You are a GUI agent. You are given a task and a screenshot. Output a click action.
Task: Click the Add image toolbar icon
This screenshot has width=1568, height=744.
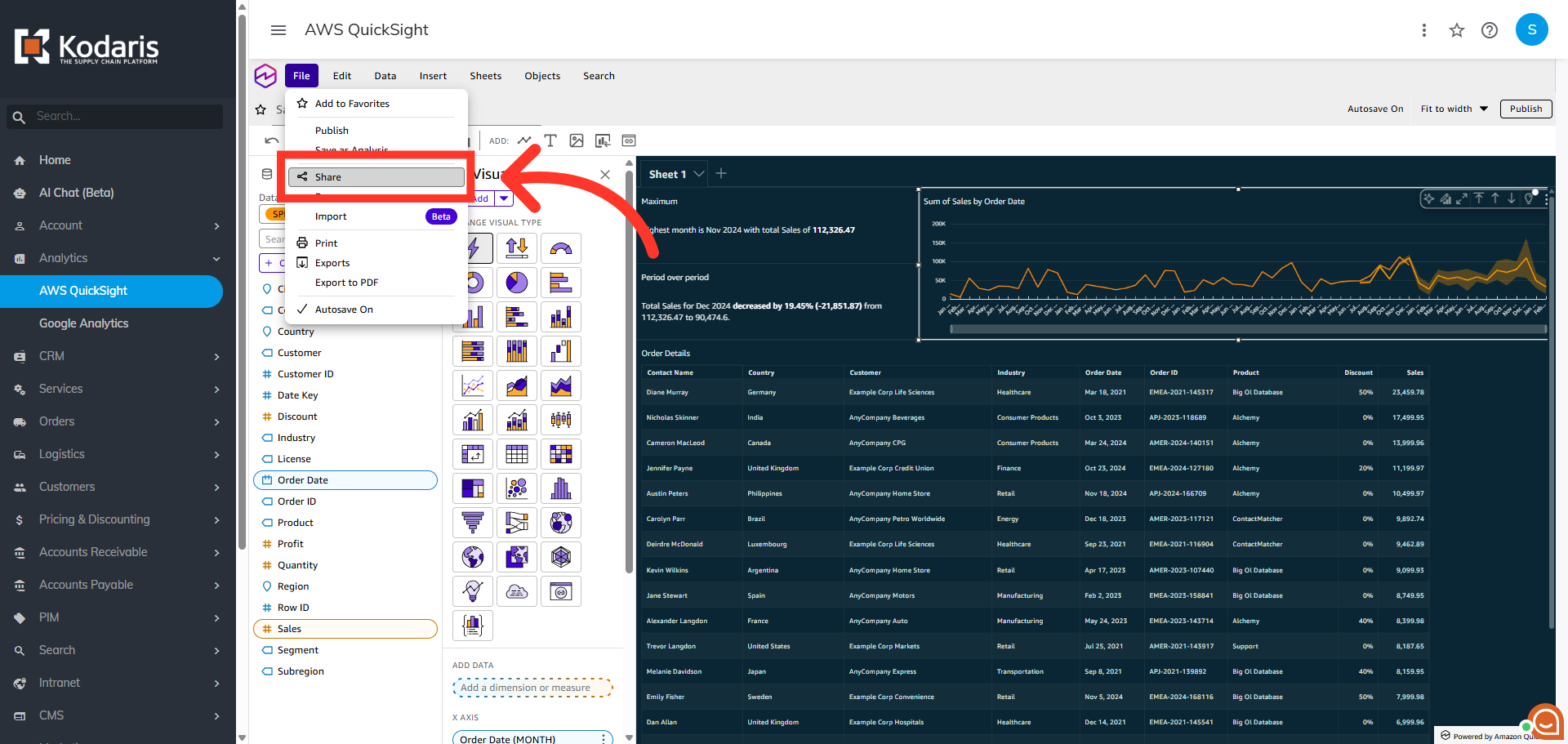click(x=577, y=140)
